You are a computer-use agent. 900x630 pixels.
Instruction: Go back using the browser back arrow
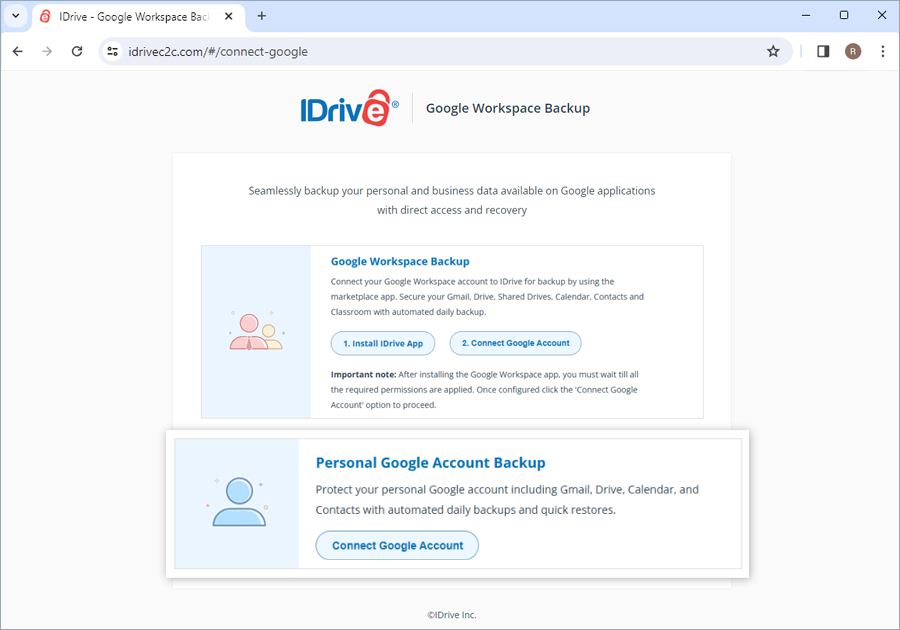(18, 52)
